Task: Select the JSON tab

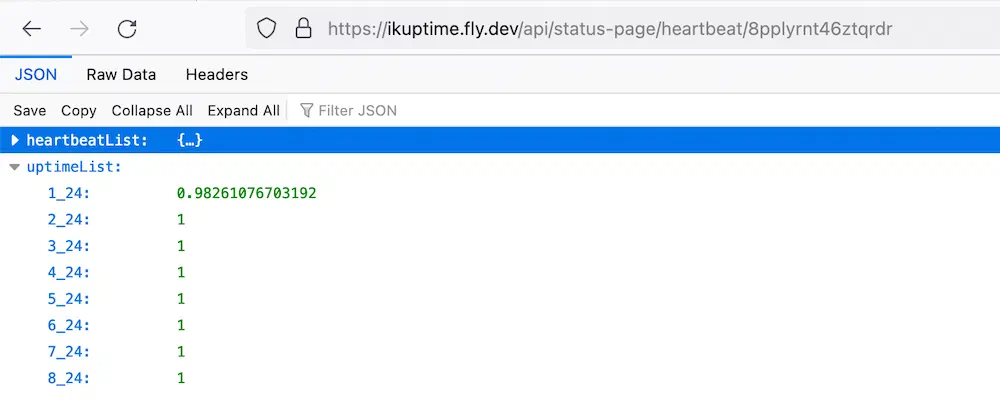Action: (36, 75)
